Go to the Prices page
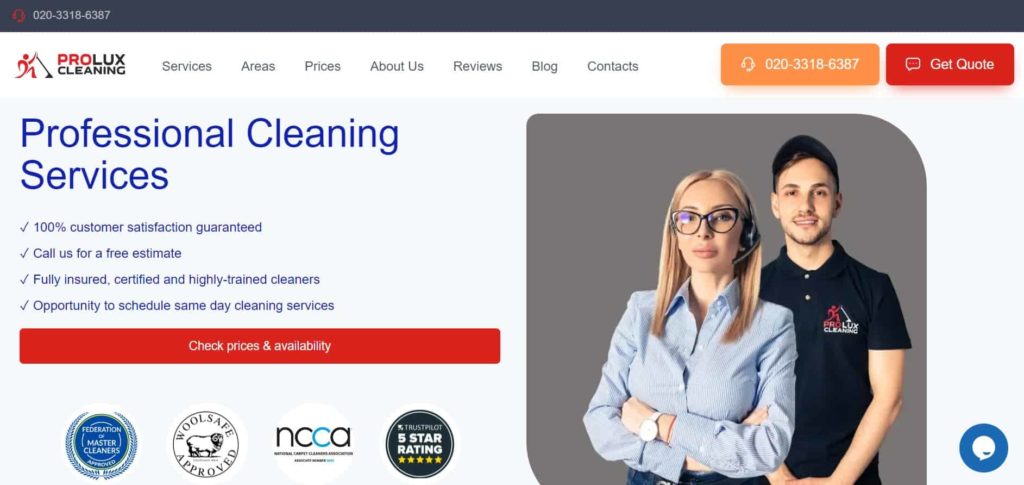 323,66
